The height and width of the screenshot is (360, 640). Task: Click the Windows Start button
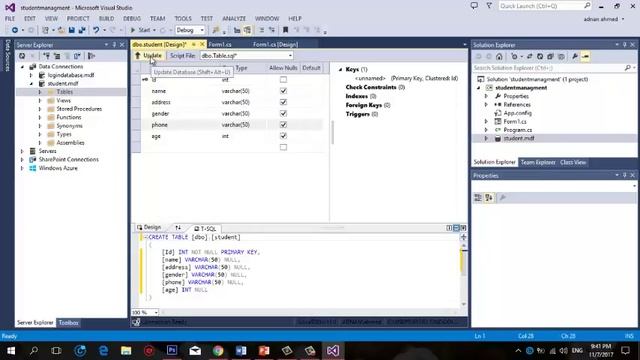coord(11,351)
